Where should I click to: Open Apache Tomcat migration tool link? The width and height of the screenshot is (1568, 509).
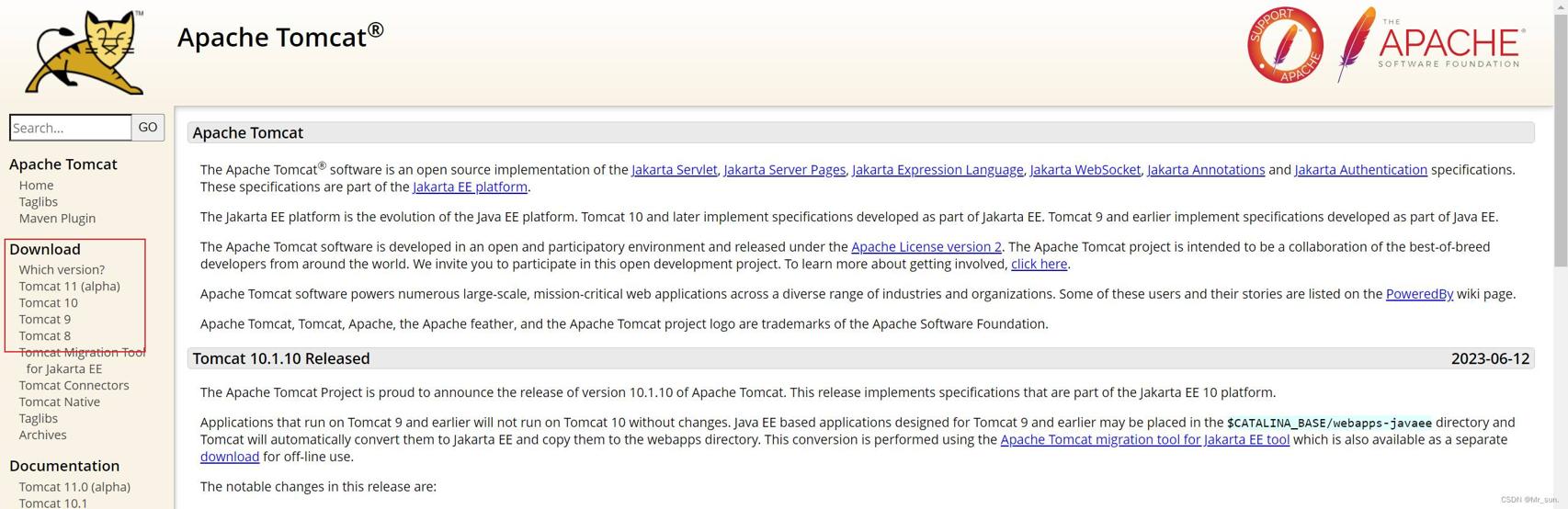click(x=1144, y=440)
